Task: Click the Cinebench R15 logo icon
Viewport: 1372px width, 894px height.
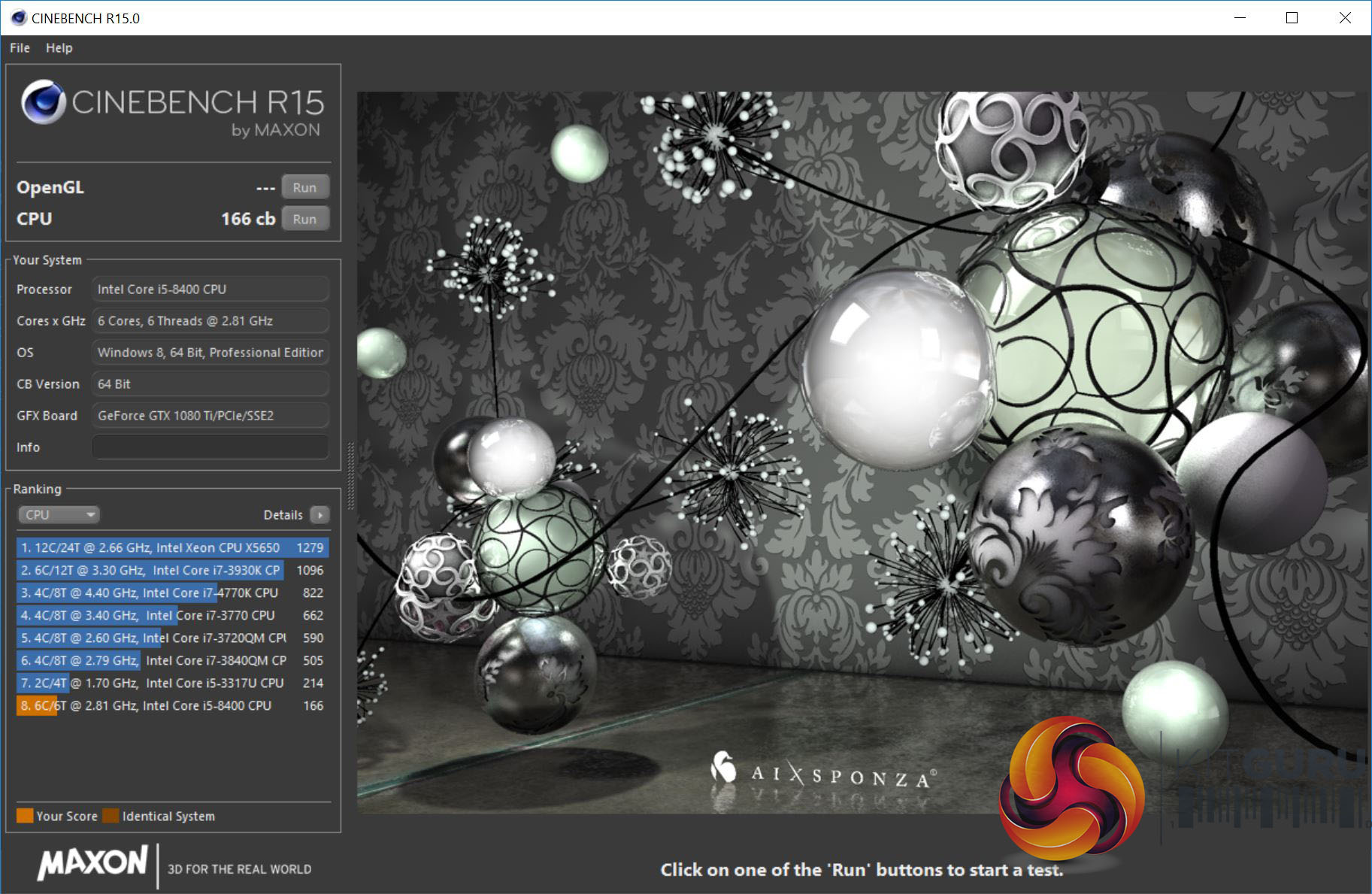Action: tap(43, 102)
